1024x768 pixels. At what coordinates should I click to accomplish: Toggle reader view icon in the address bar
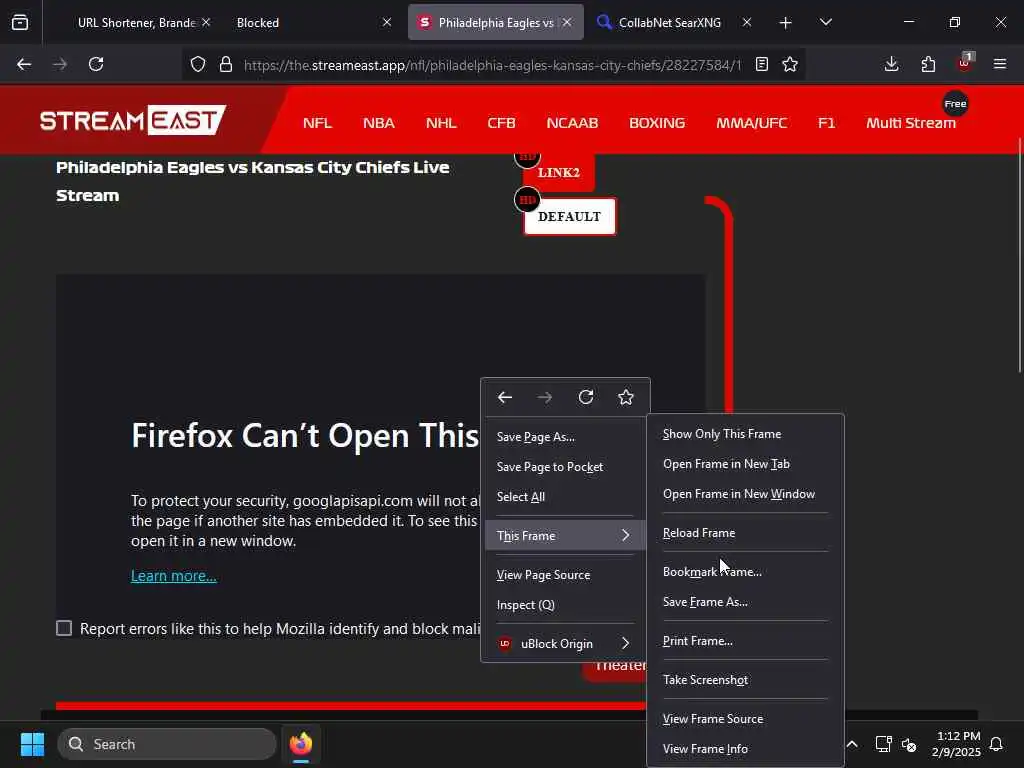click(761, 64)
